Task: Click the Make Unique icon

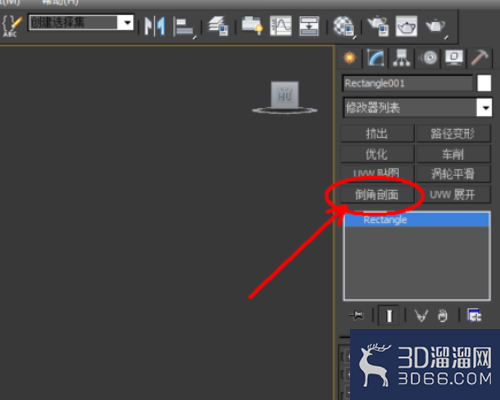Action: pyautogui.click(x=421, y=315)
